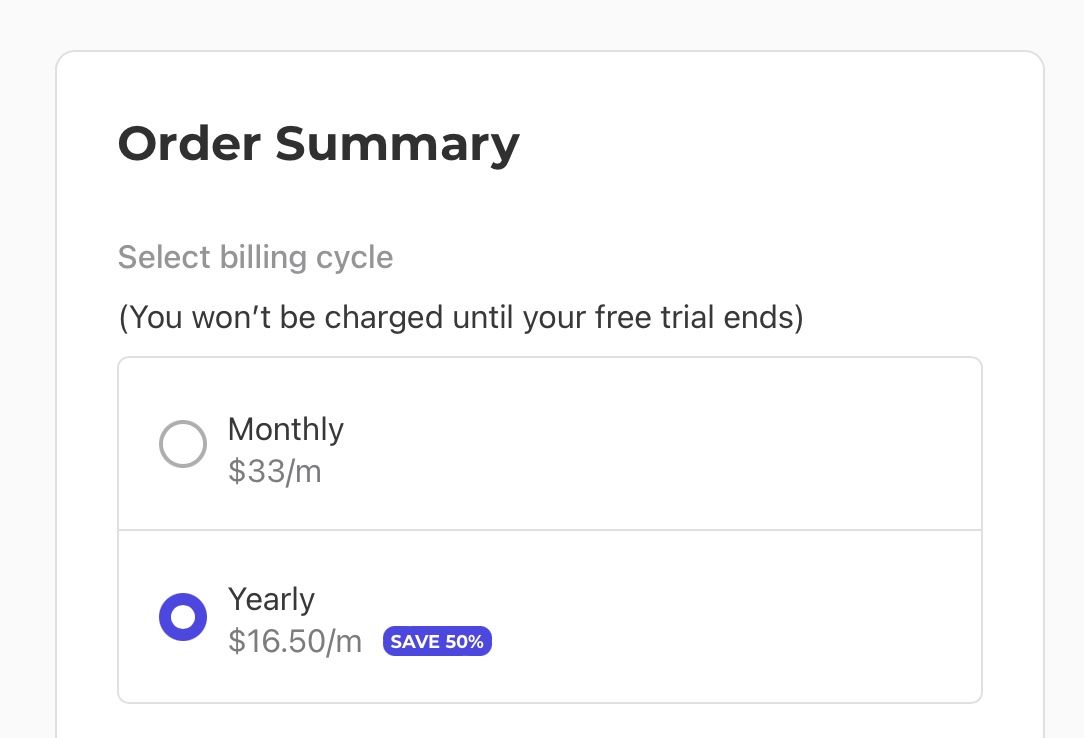Click the Yearly billing label text
This screenshot has width=1084, height=738.
(271, 599)
